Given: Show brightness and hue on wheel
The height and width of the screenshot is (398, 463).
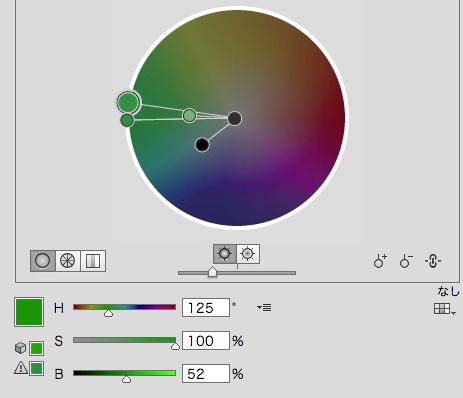Looking at the screenshot, I should point(248,254).
